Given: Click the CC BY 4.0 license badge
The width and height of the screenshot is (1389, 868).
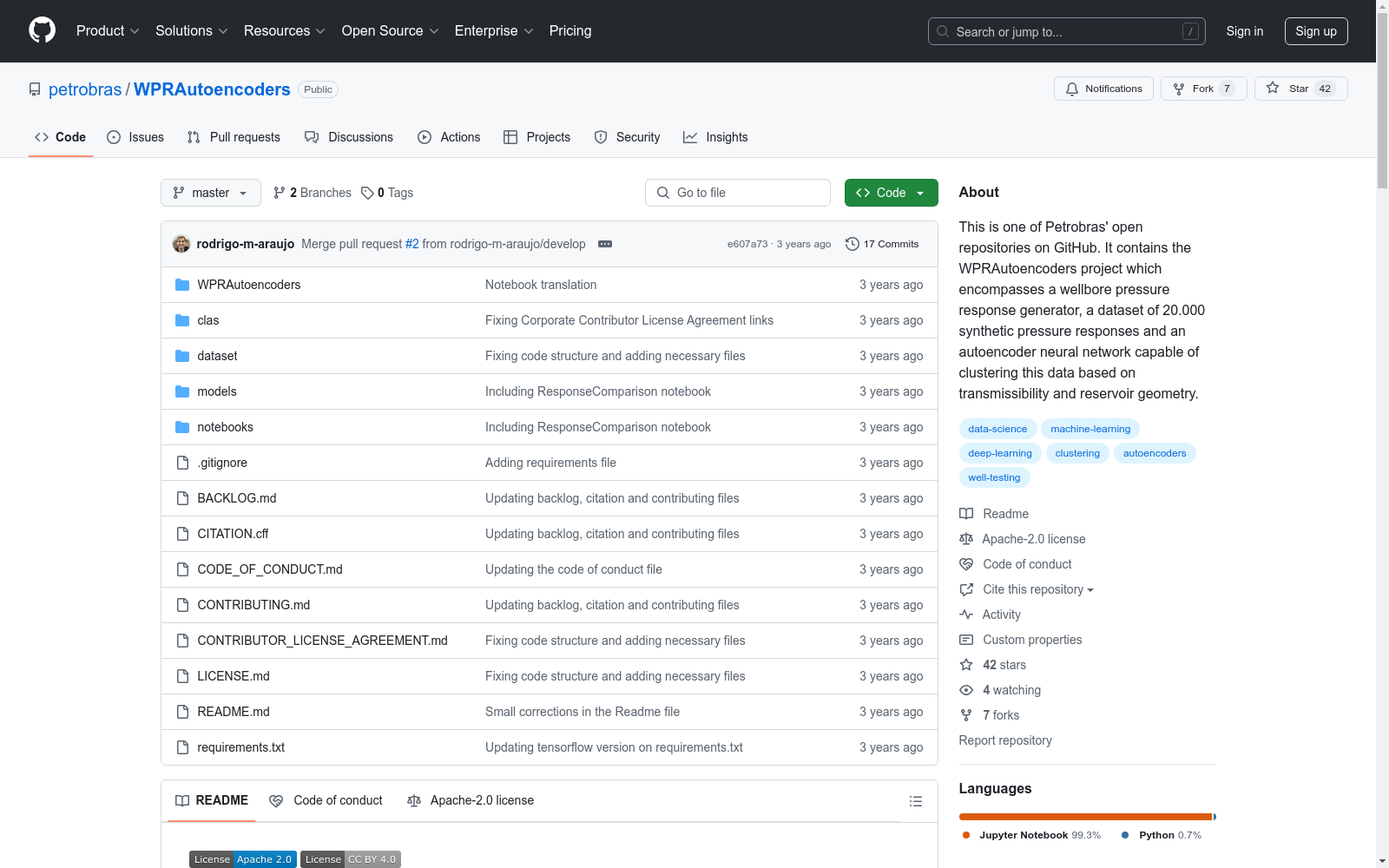Looking at the screenshot, I should (351, 859).
